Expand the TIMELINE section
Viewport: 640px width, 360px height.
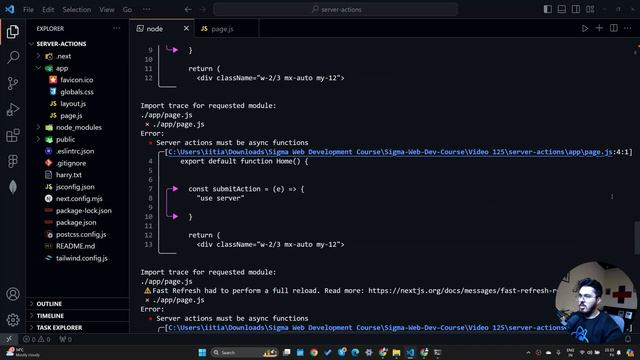(78, 316)
